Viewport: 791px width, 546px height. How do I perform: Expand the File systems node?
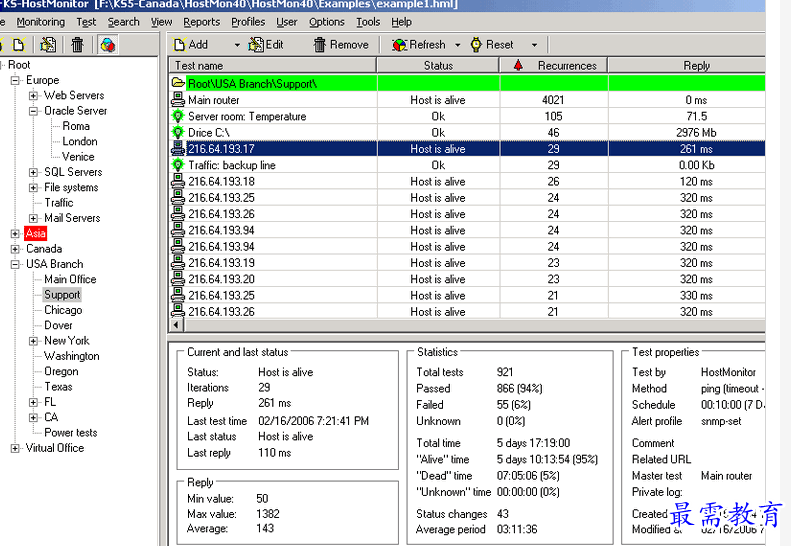click(x=33, y=188)
